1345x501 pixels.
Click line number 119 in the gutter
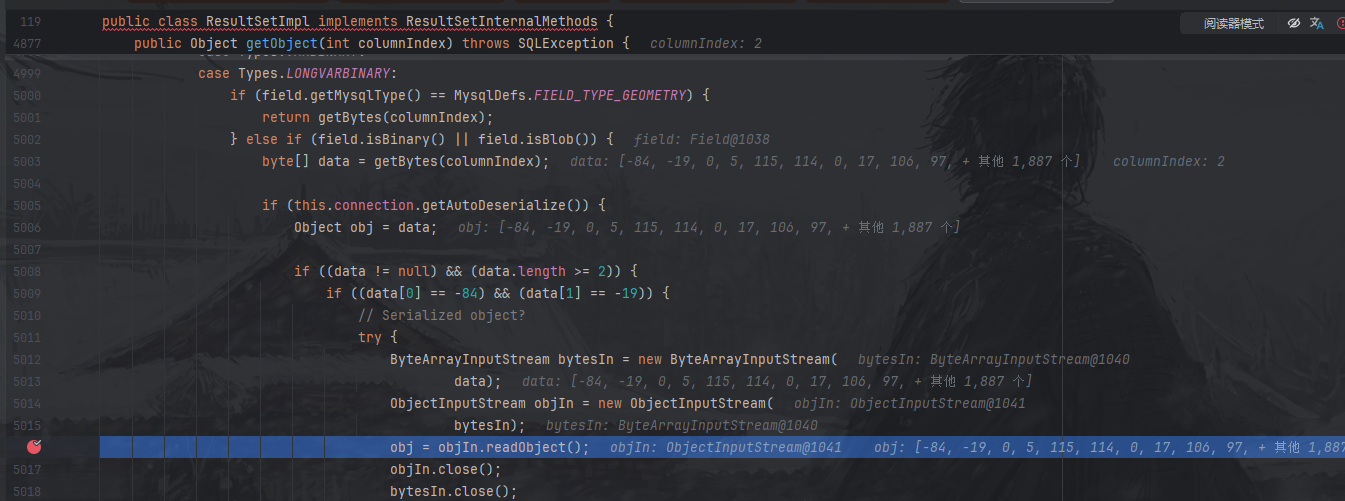(32, 21)
